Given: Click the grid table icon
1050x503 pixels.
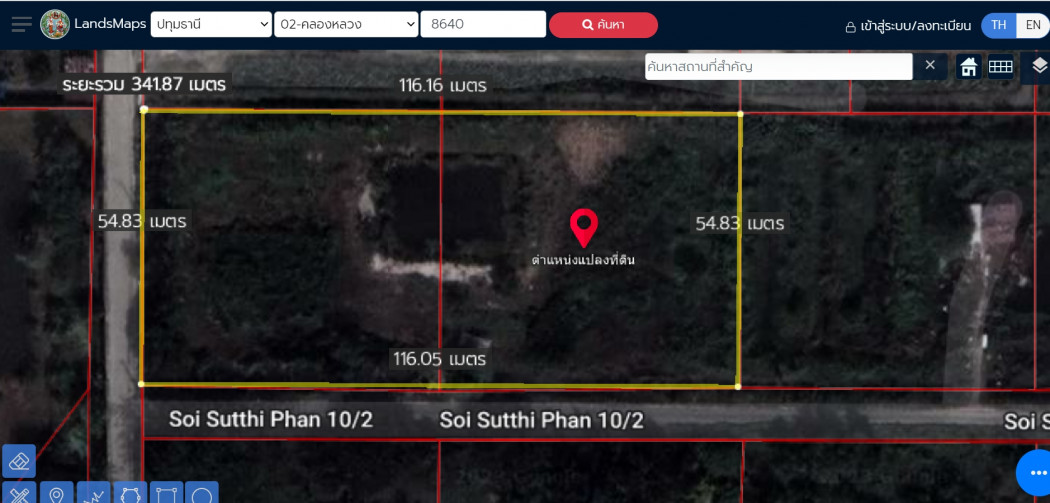Looking at the screenshot, I should [1000, 67].
